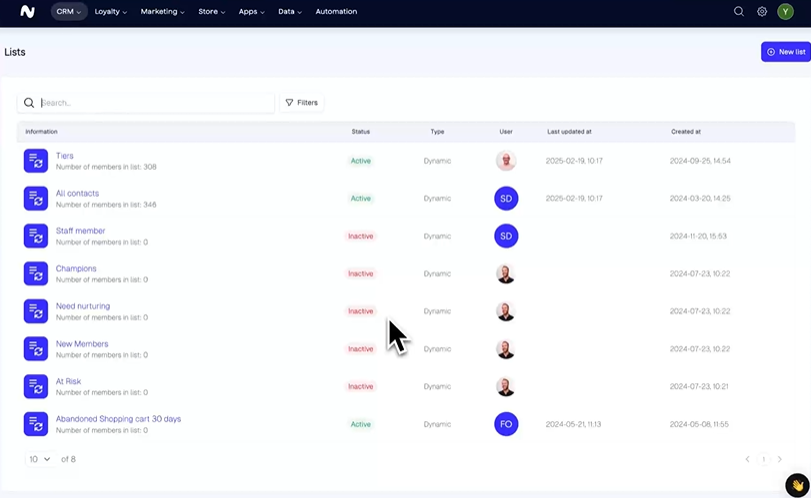The image size is (811, 498).
Task: Click Active badge in Abandoned Shopping cart row
Action: pos(361,424)
